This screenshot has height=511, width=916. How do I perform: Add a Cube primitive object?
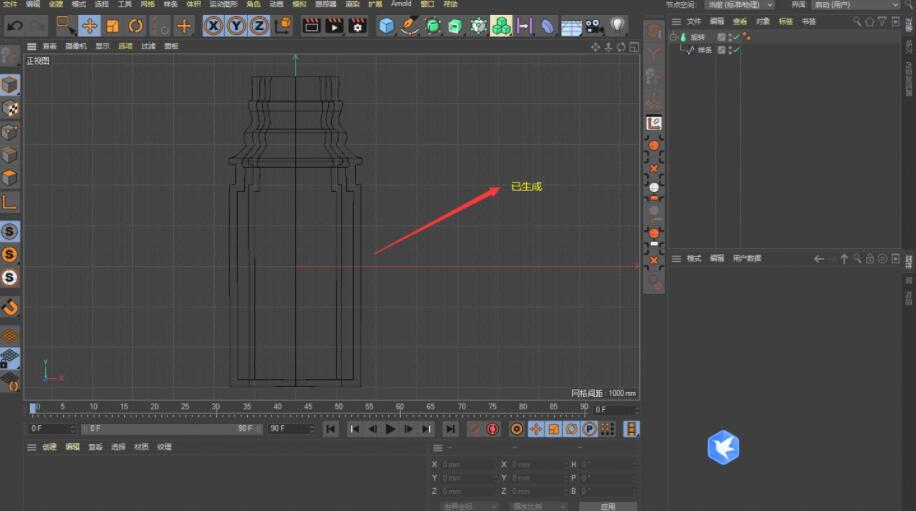(x=386, y=26)
